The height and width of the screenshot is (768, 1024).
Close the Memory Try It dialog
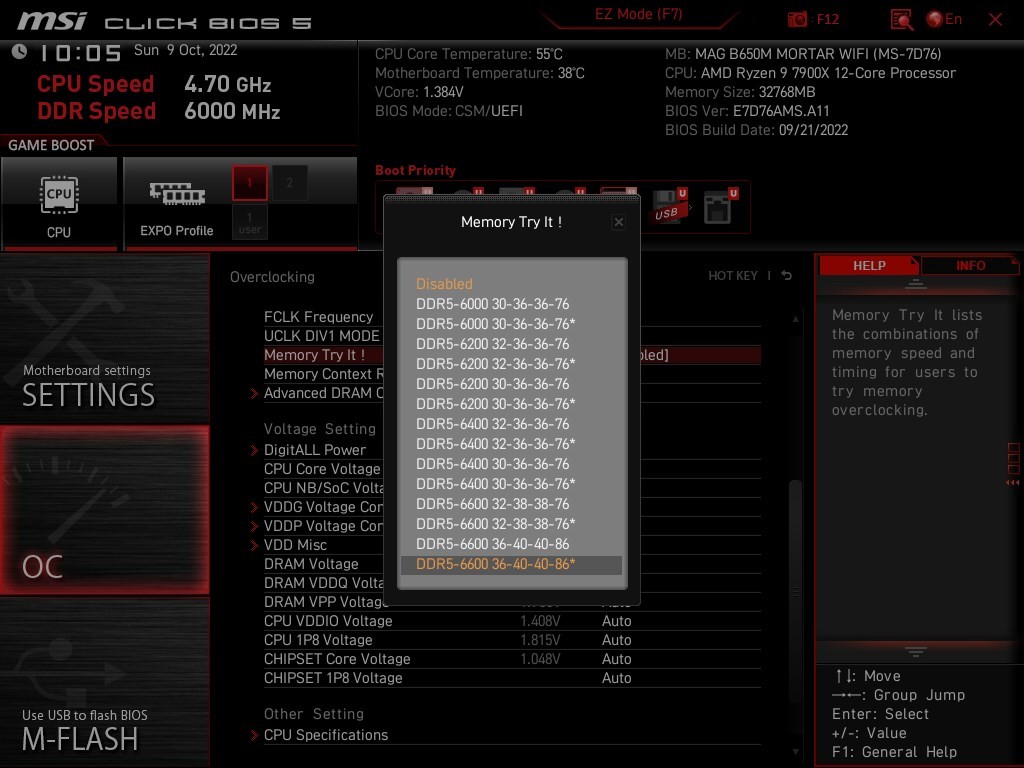point(618,222)
